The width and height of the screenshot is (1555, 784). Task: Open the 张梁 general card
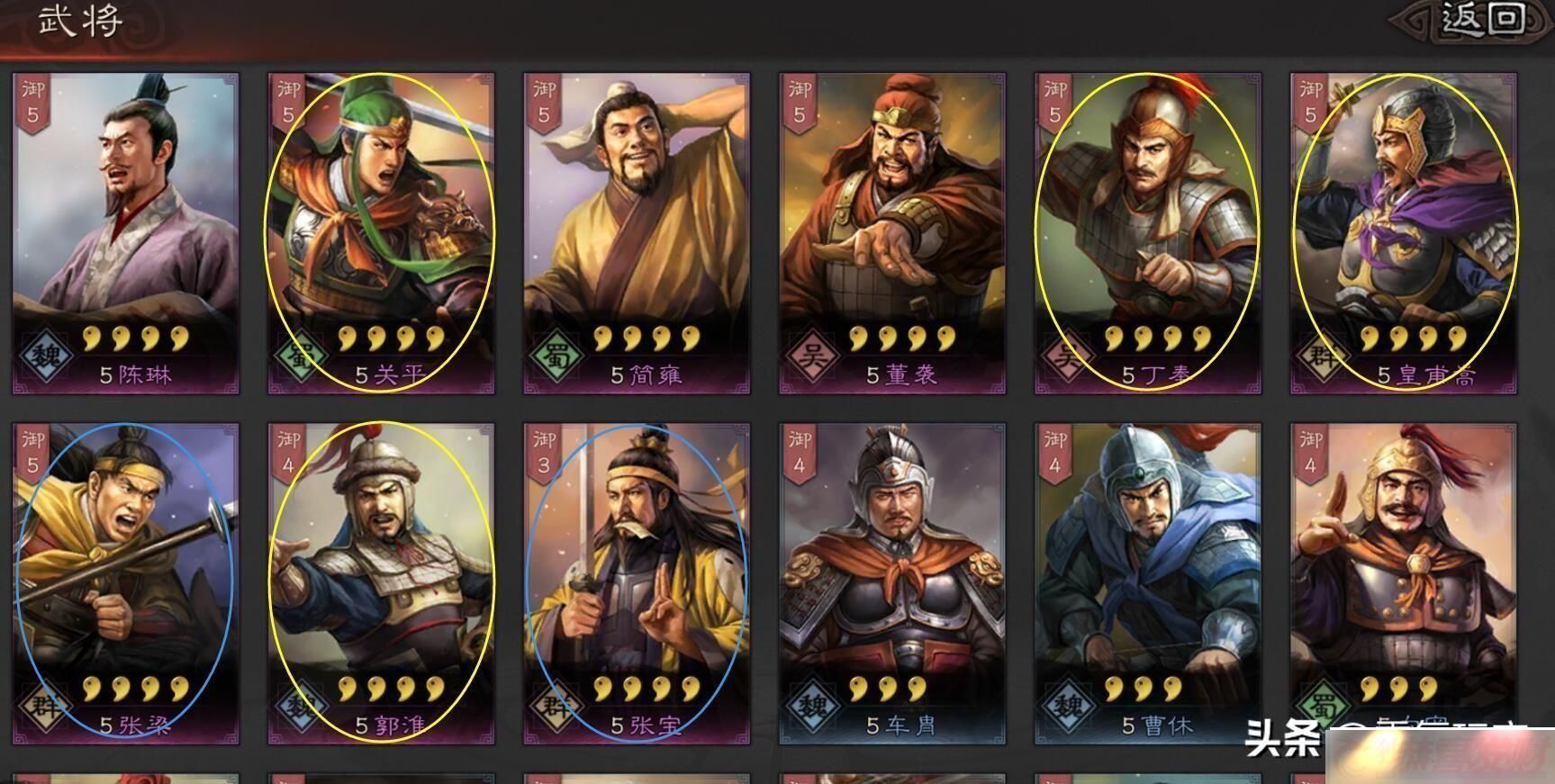125,584
